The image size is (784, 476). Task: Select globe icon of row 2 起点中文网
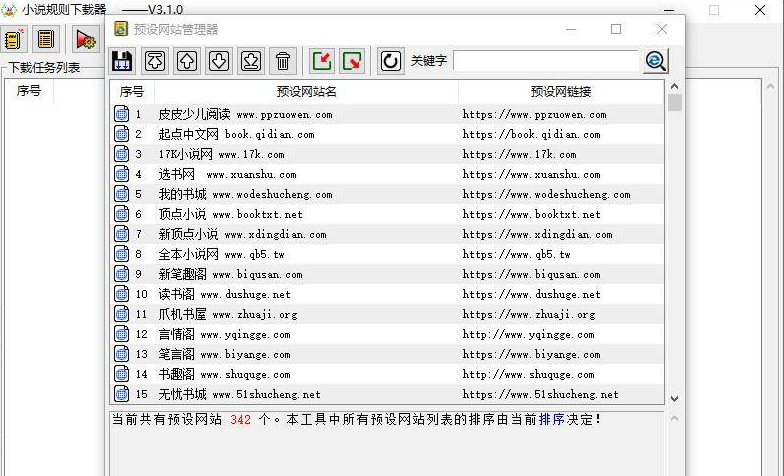click(x=122, y=134)
